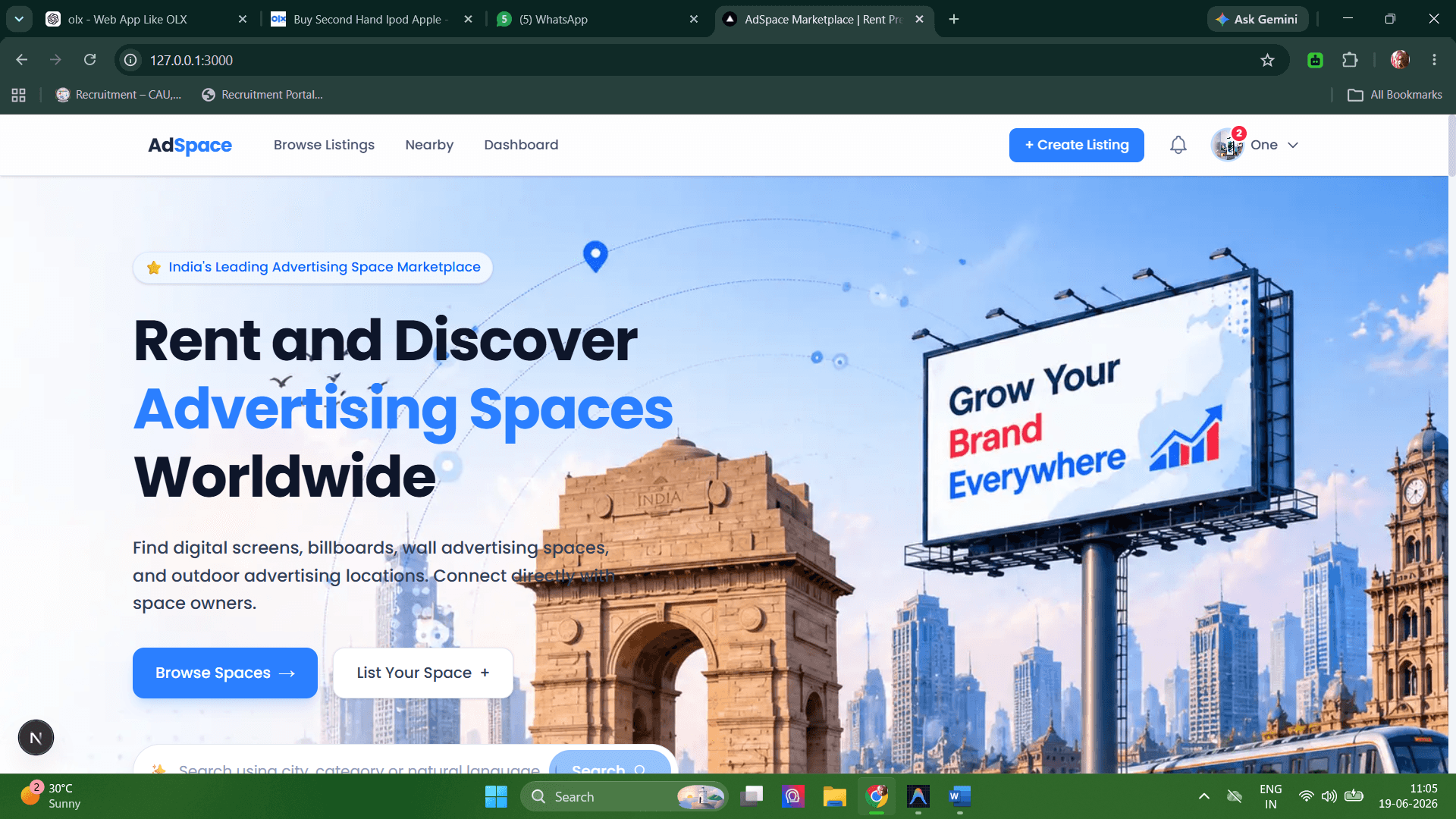The image size is (1456, 819).
Task: Click the List Your Space button
Action: point(423,673)
